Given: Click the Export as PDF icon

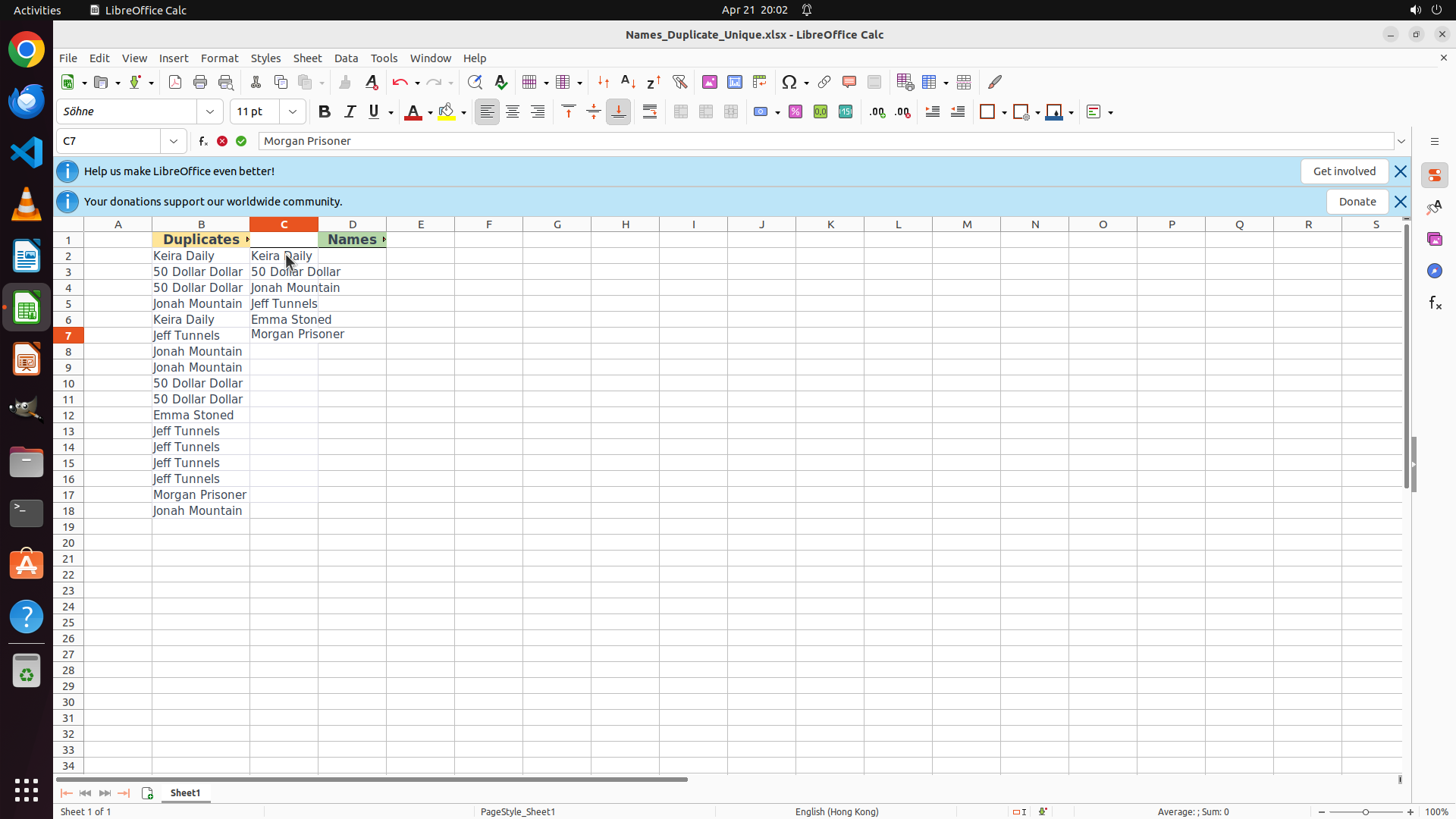Looking at the screenshot, I should pyautogui.click(x=175, y=82).
